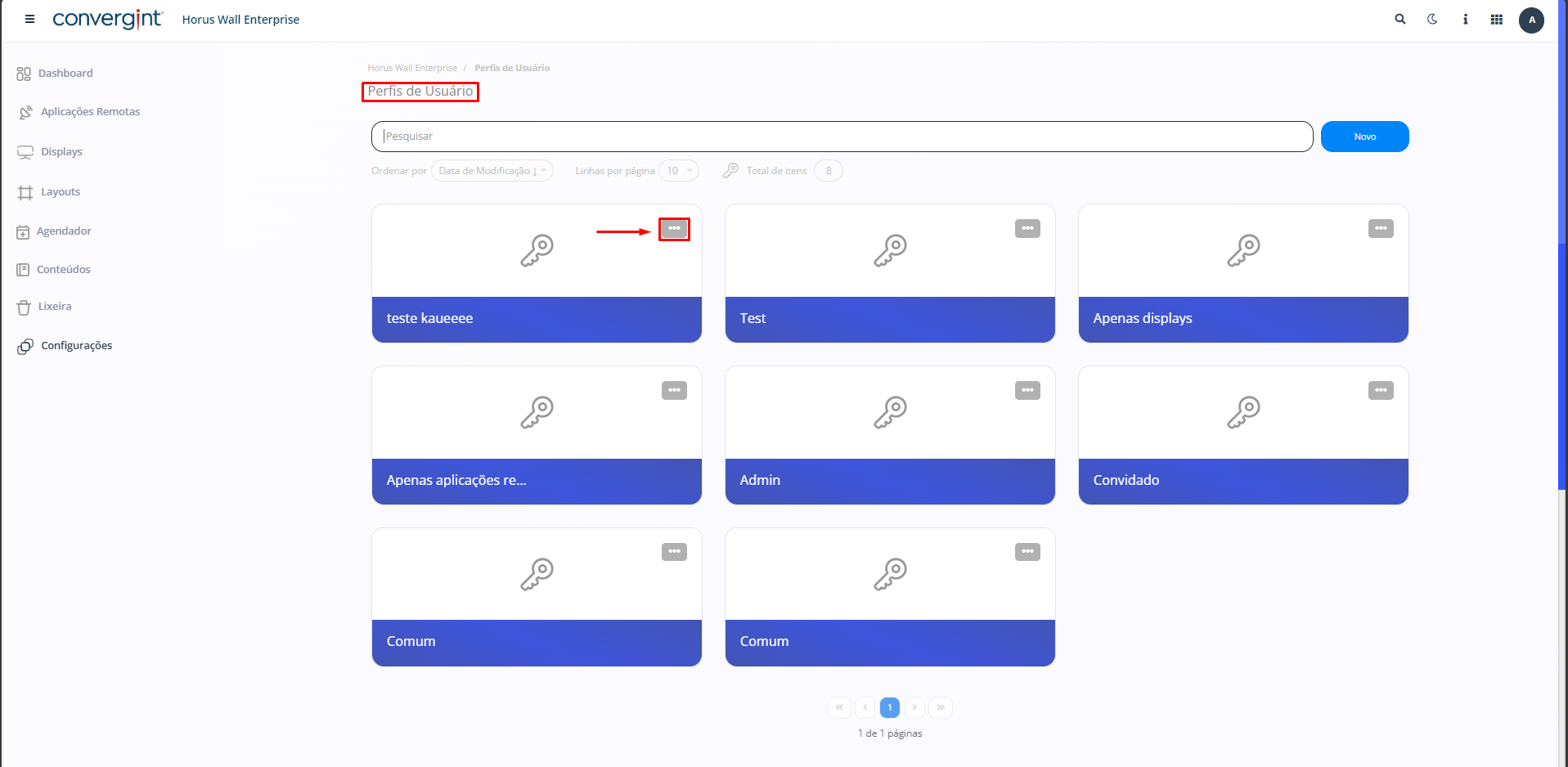Click the Pesquisar search field
Screen dimensions: 1568x767
[841, 137]
